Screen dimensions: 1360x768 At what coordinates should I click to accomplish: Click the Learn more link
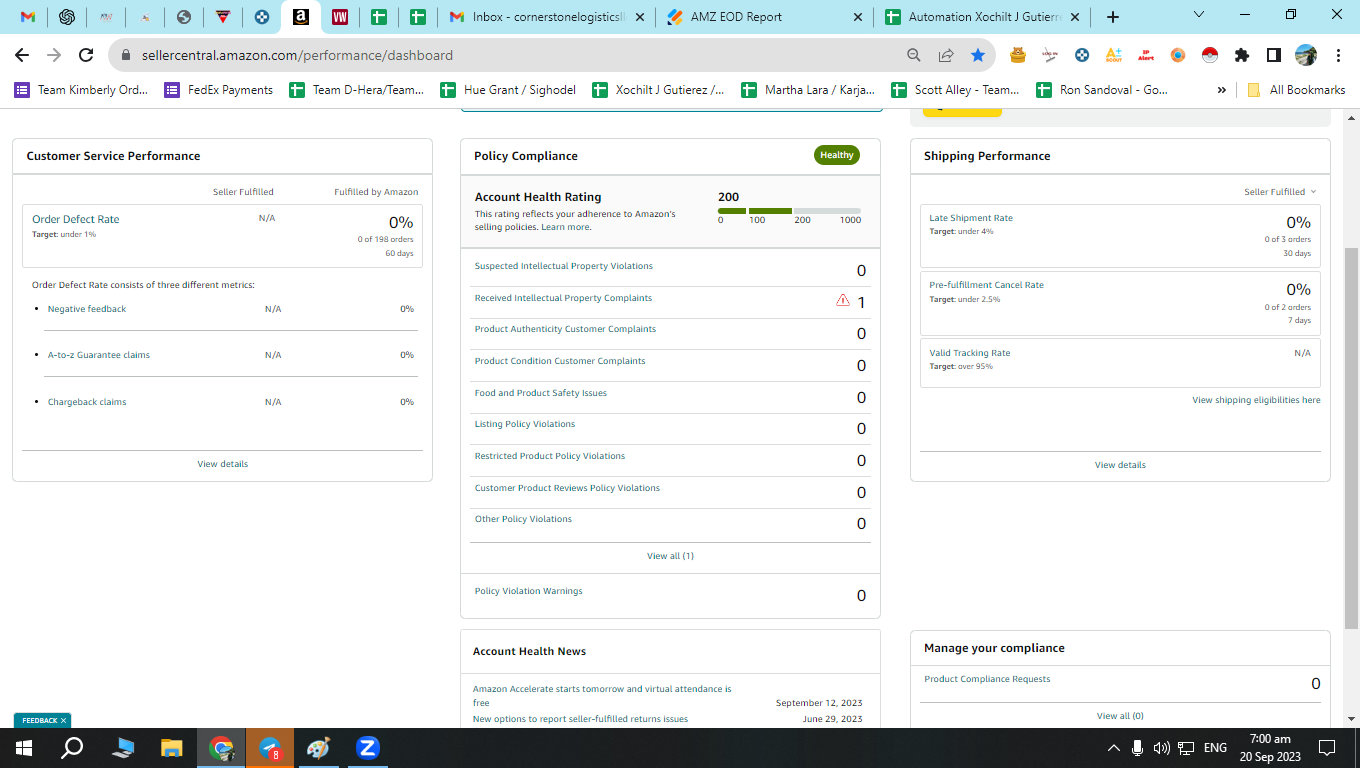tap(565, 227)
